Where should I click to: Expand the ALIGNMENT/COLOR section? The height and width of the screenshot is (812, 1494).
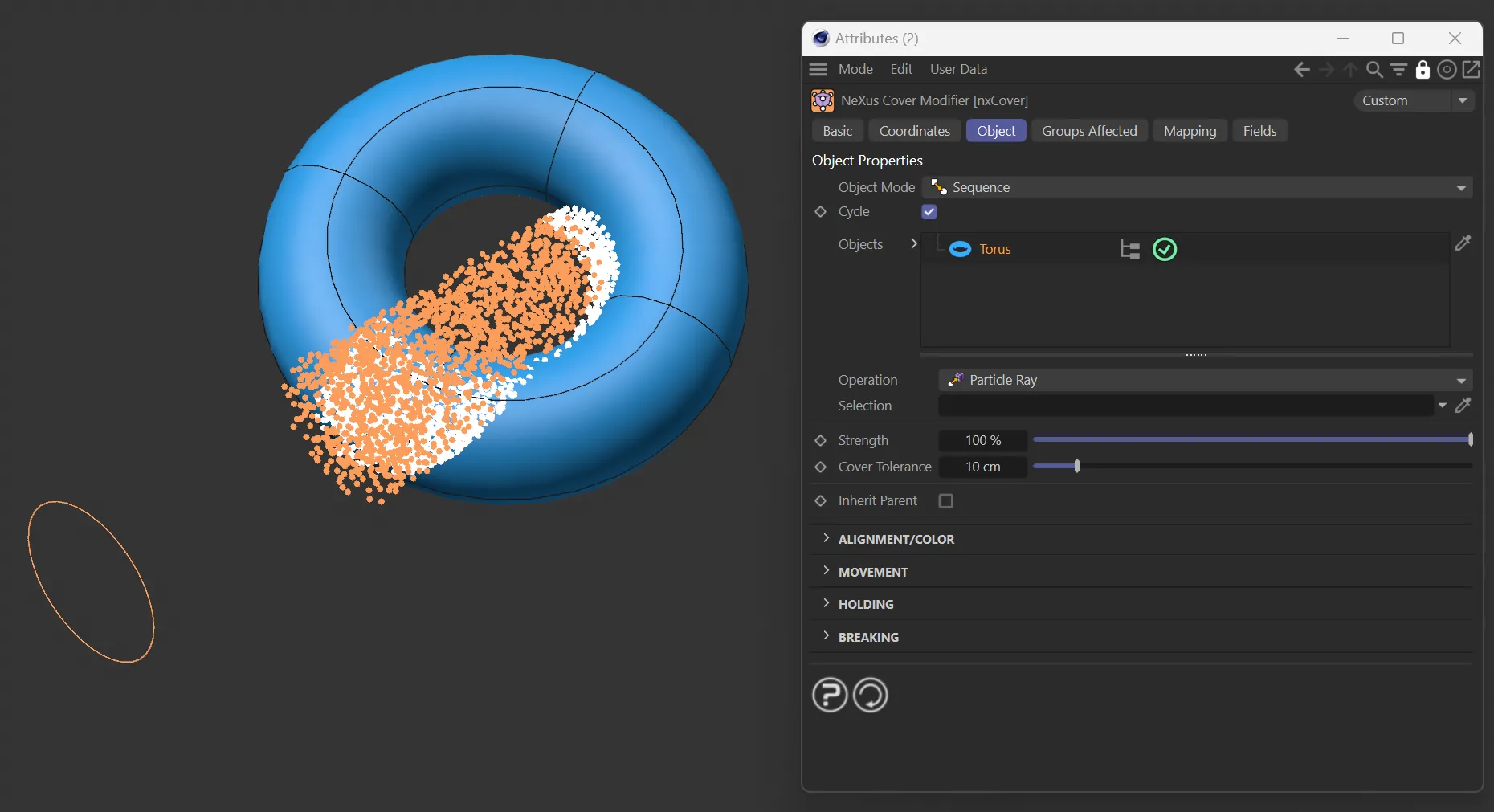(x=896, y=539)
